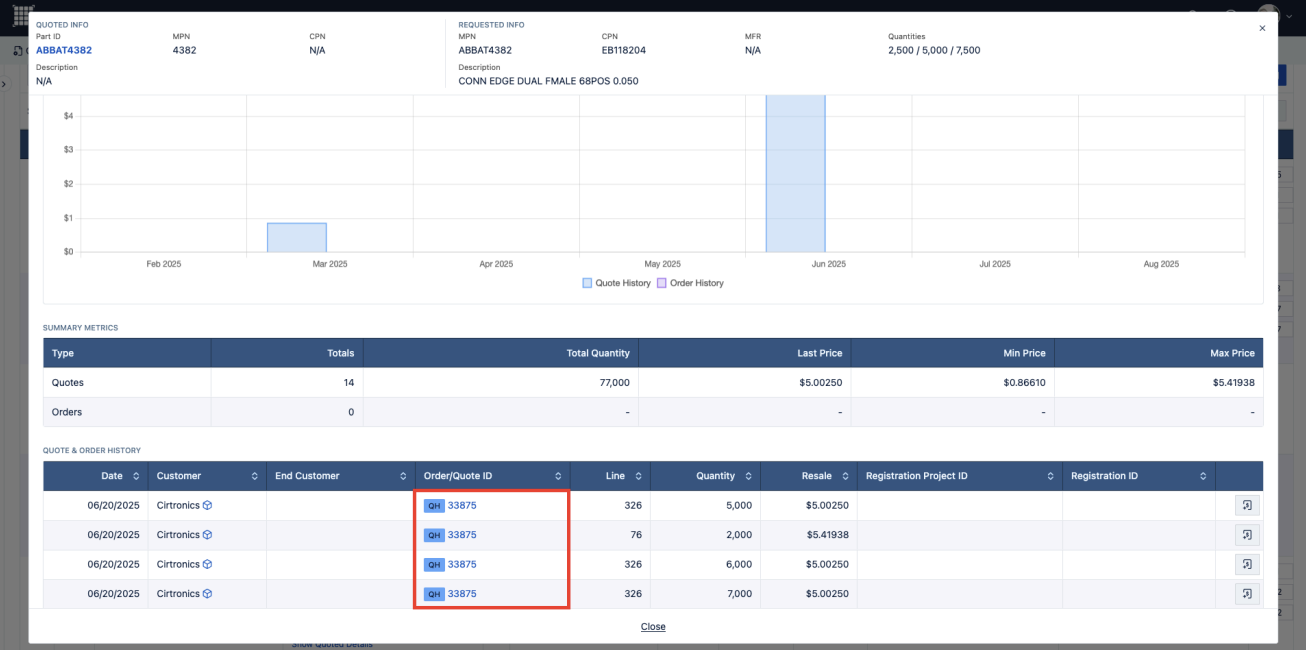Sort by Registration Project ID column
The height and width of the screenshot is (650, 1306).
coord(1050,476)
